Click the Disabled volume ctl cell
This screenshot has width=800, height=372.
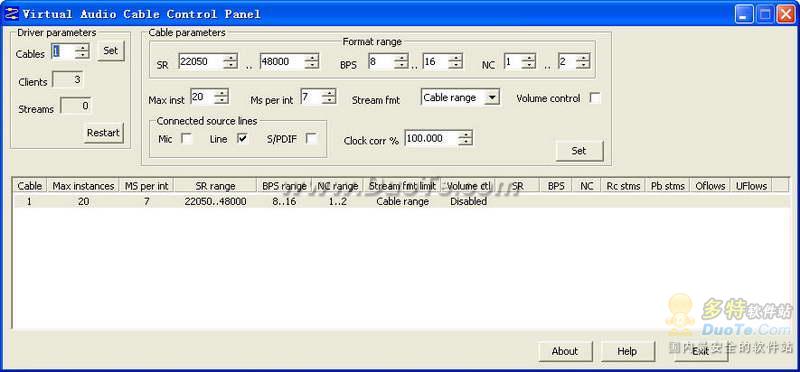click(468, 202)
